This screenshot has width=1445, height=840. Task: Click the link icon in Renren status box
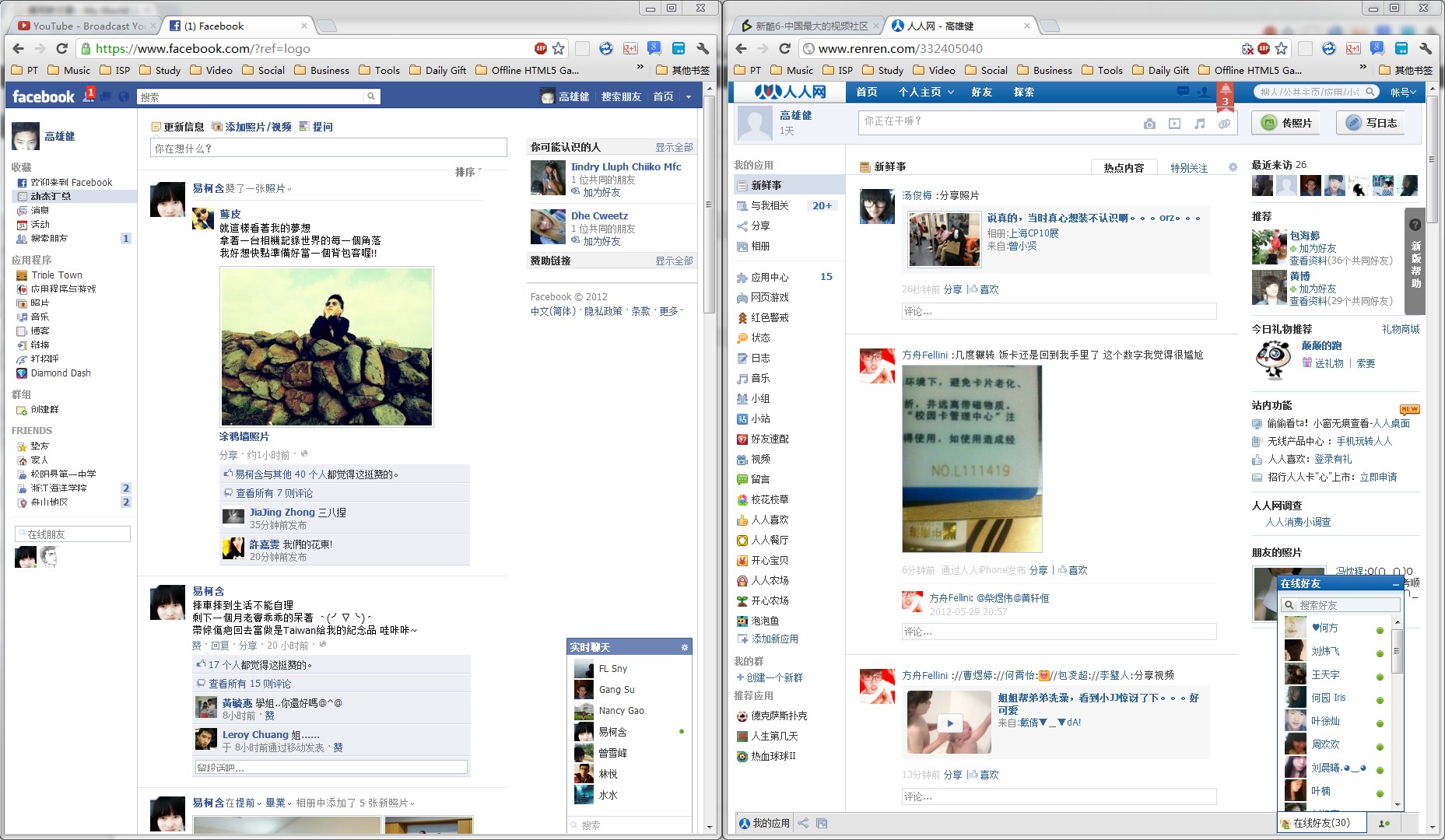[x=1224, y=124]
